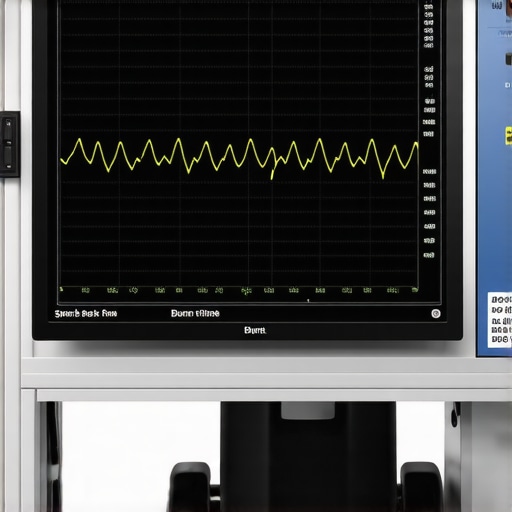Image resolution: width=512 pixels, height=512 pixels.
Task: Click the white text box in the blue window
Action: [x=500, y=320]
